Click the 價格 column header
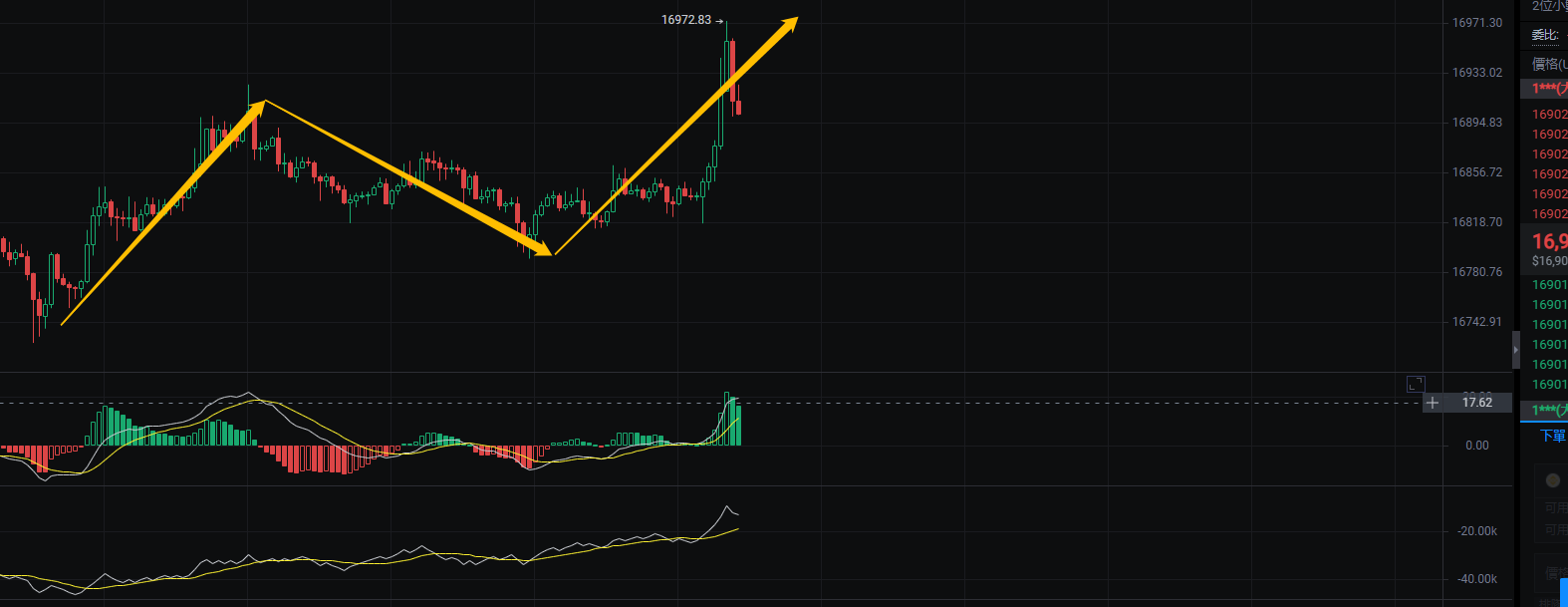The width and height of the screenshot is (1568, 607). (1549, 64)
